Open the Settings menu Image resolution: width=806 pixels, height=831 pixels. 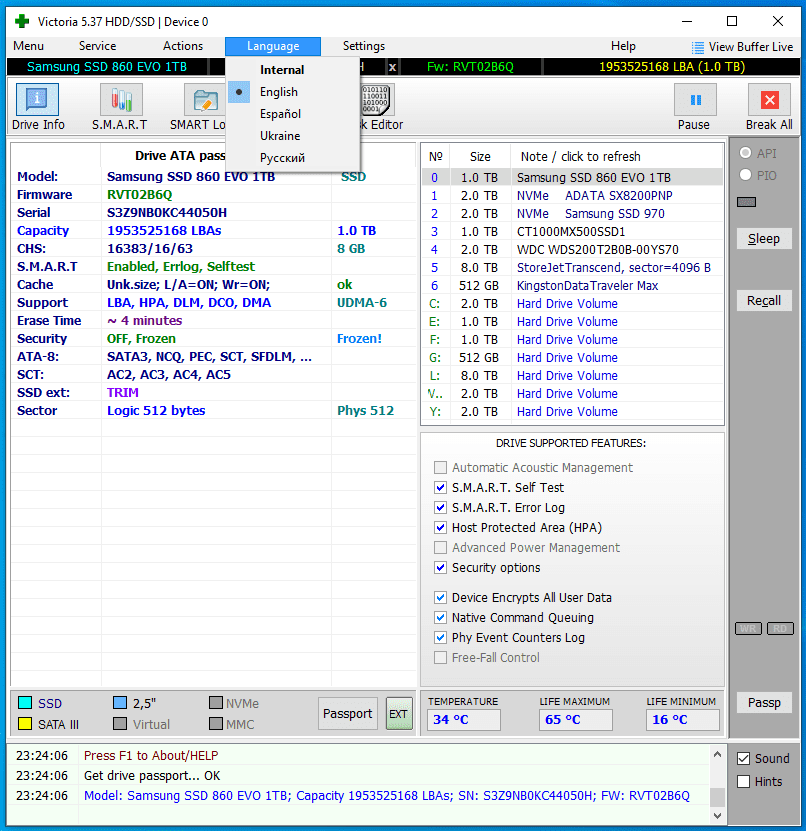click(364, 46)
